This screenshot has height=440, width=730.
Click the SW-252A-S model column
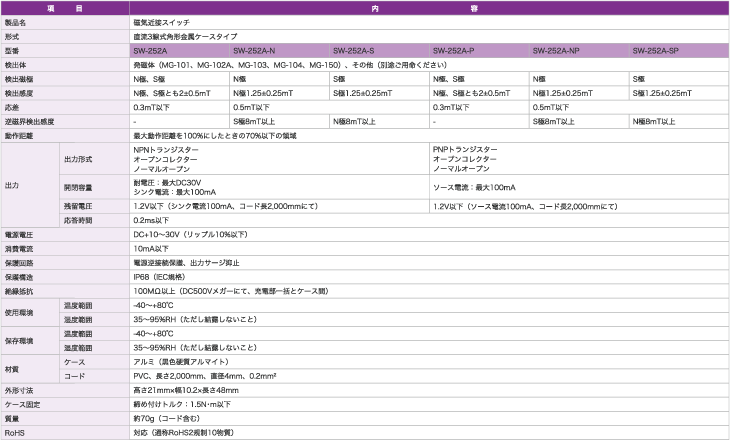point(354,49)
